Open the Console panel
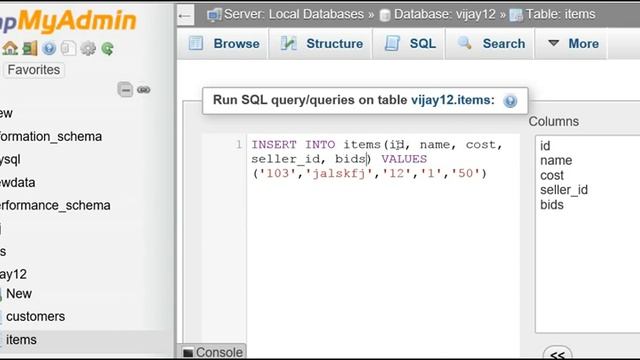 click(213, 352)
